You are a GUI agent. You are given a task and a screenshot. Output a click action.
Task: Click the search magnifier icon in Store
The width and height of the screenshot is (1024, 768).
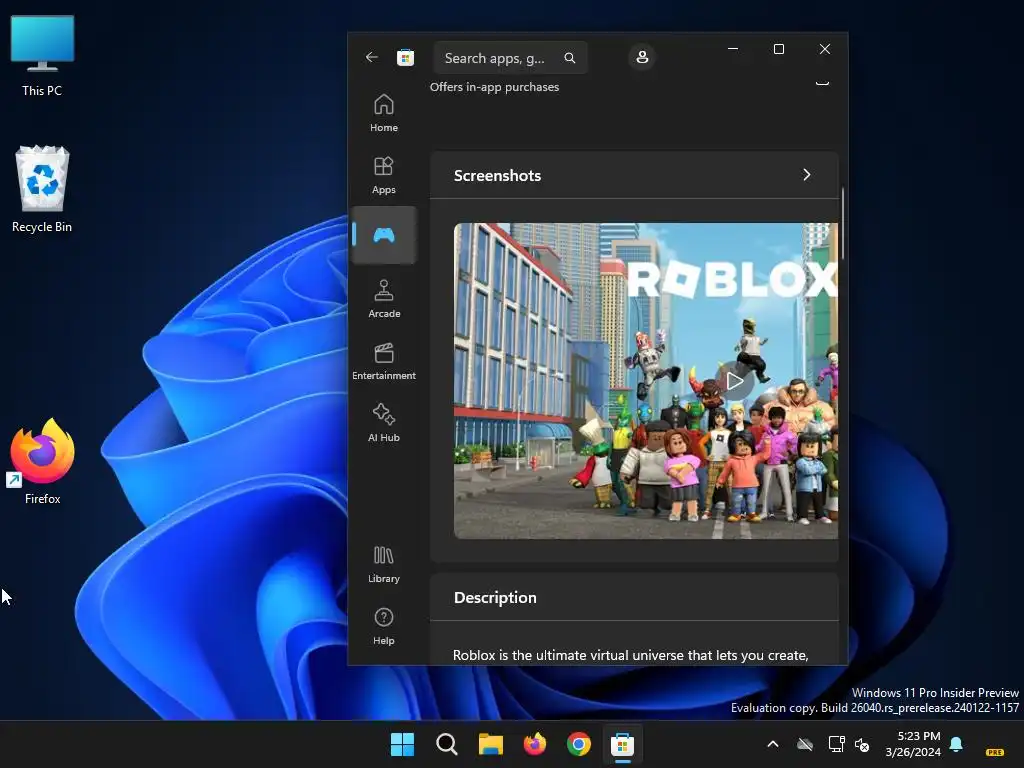click(569, 58)
